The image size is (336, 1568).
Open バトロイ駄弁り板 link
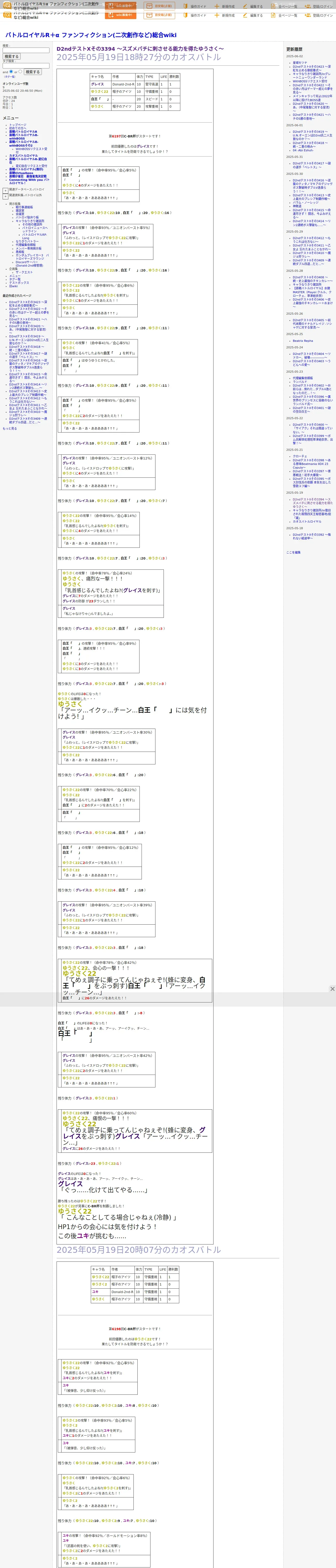27,217
